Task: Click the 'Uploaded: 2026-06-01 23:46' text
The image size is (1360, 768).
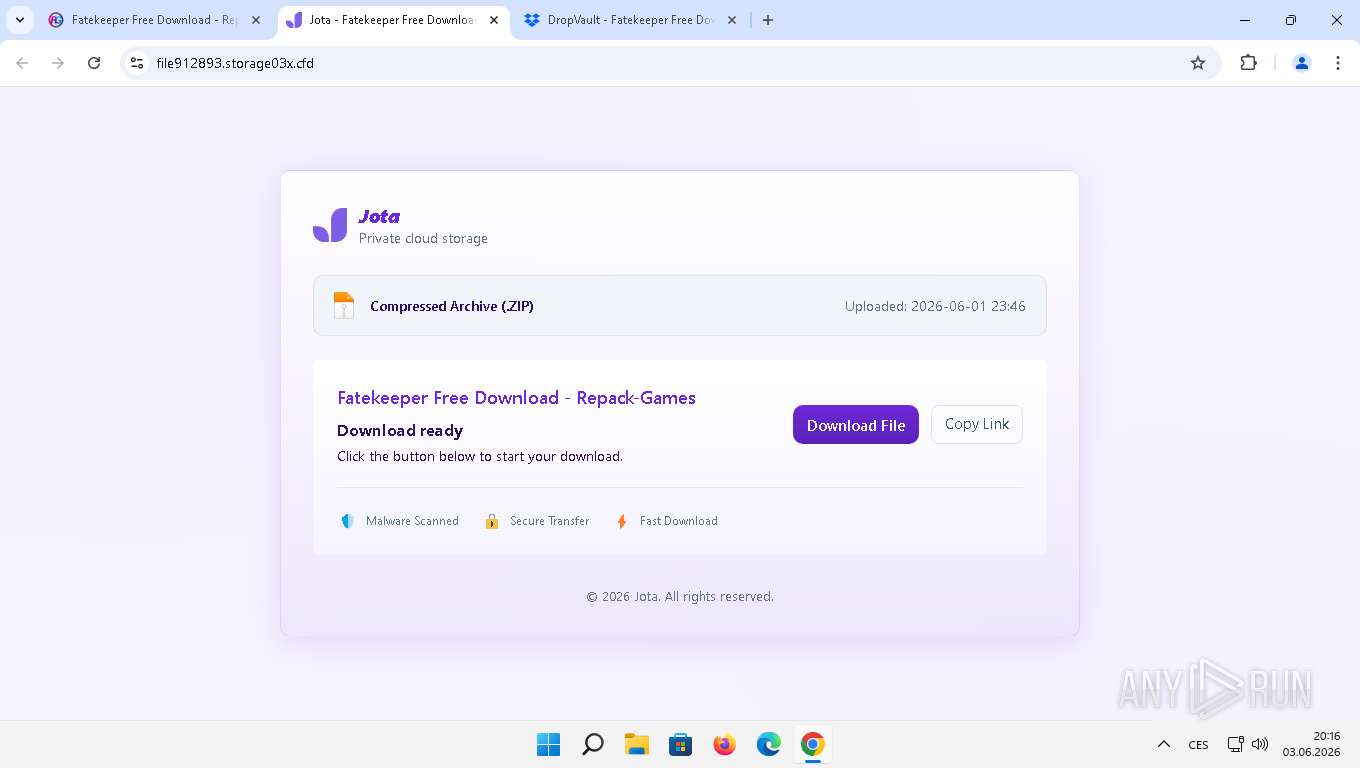Action: pos(935,306)
